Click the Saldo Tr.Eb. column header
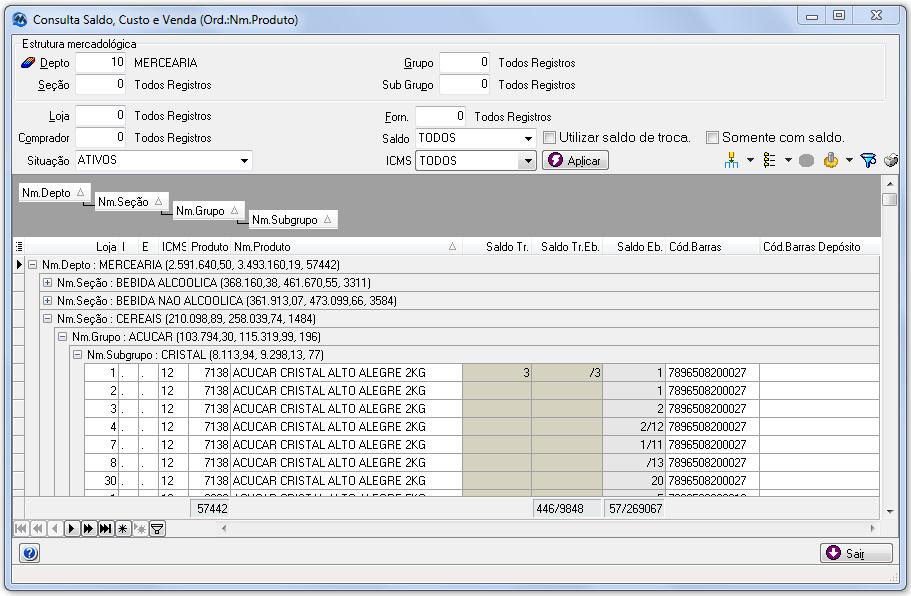This screenshot has width=911, height=596. point(566,247)
